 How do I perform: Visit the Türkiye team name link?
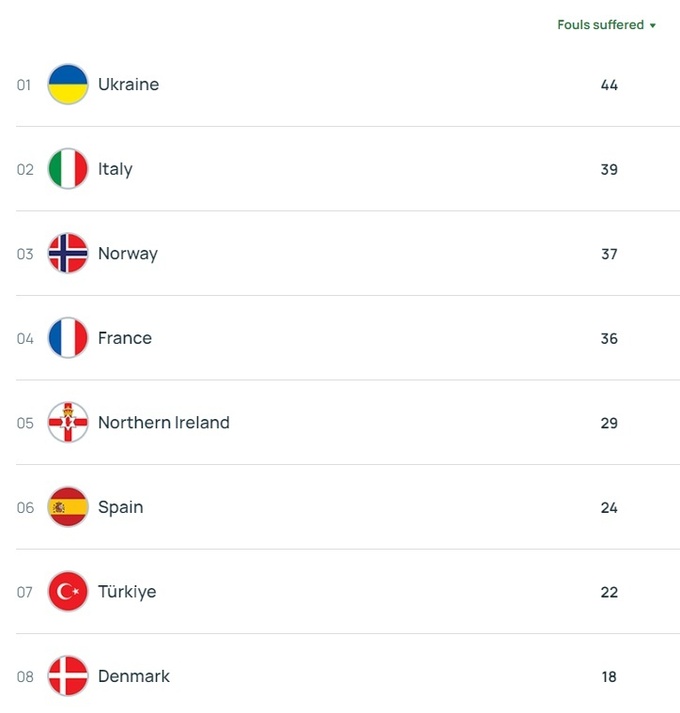127,592
